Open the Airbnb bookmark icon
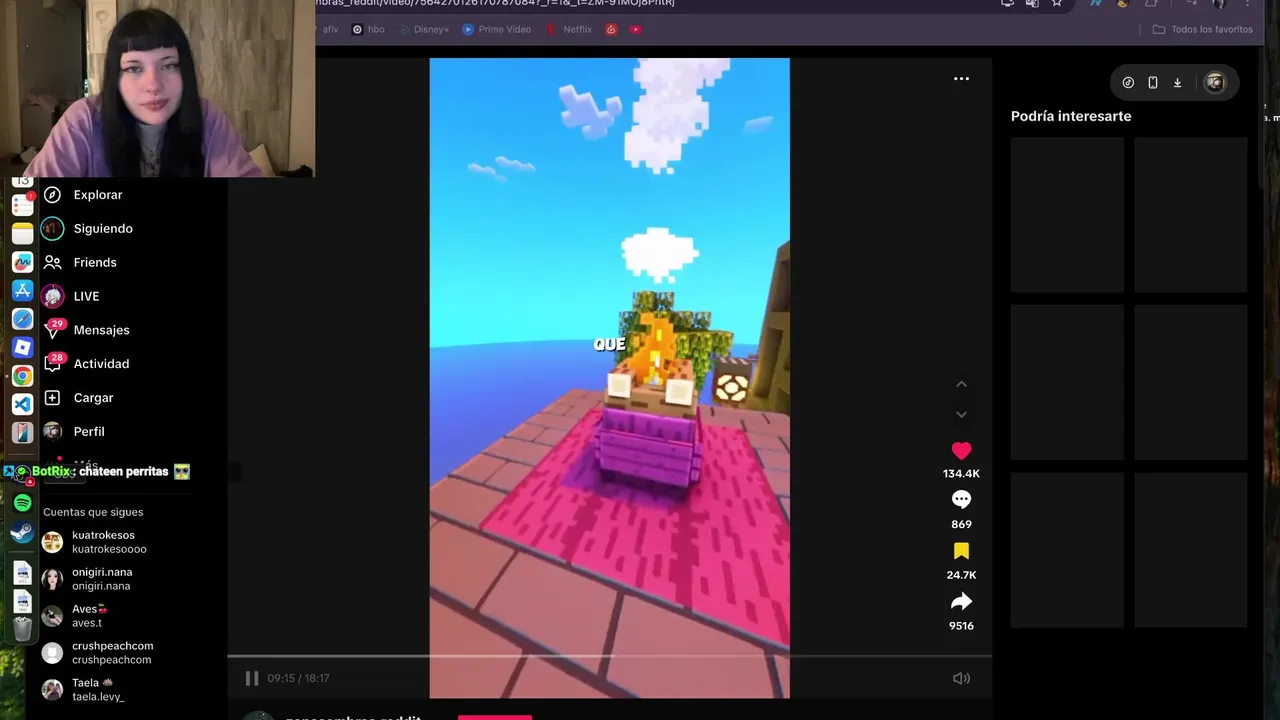The image size is (1280, 720). click(611, 30)
